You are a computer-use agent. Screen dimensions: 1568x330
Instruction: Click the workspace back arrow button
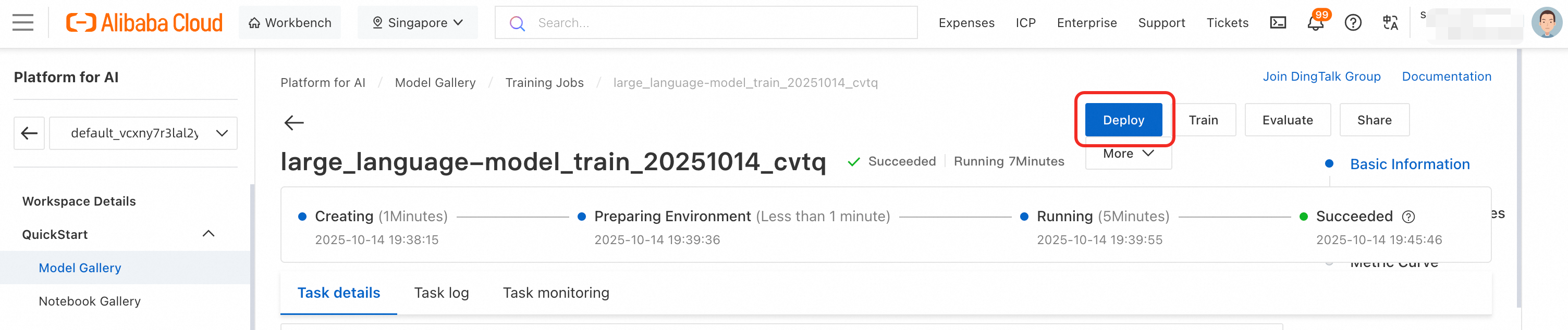tap(29, 133)
